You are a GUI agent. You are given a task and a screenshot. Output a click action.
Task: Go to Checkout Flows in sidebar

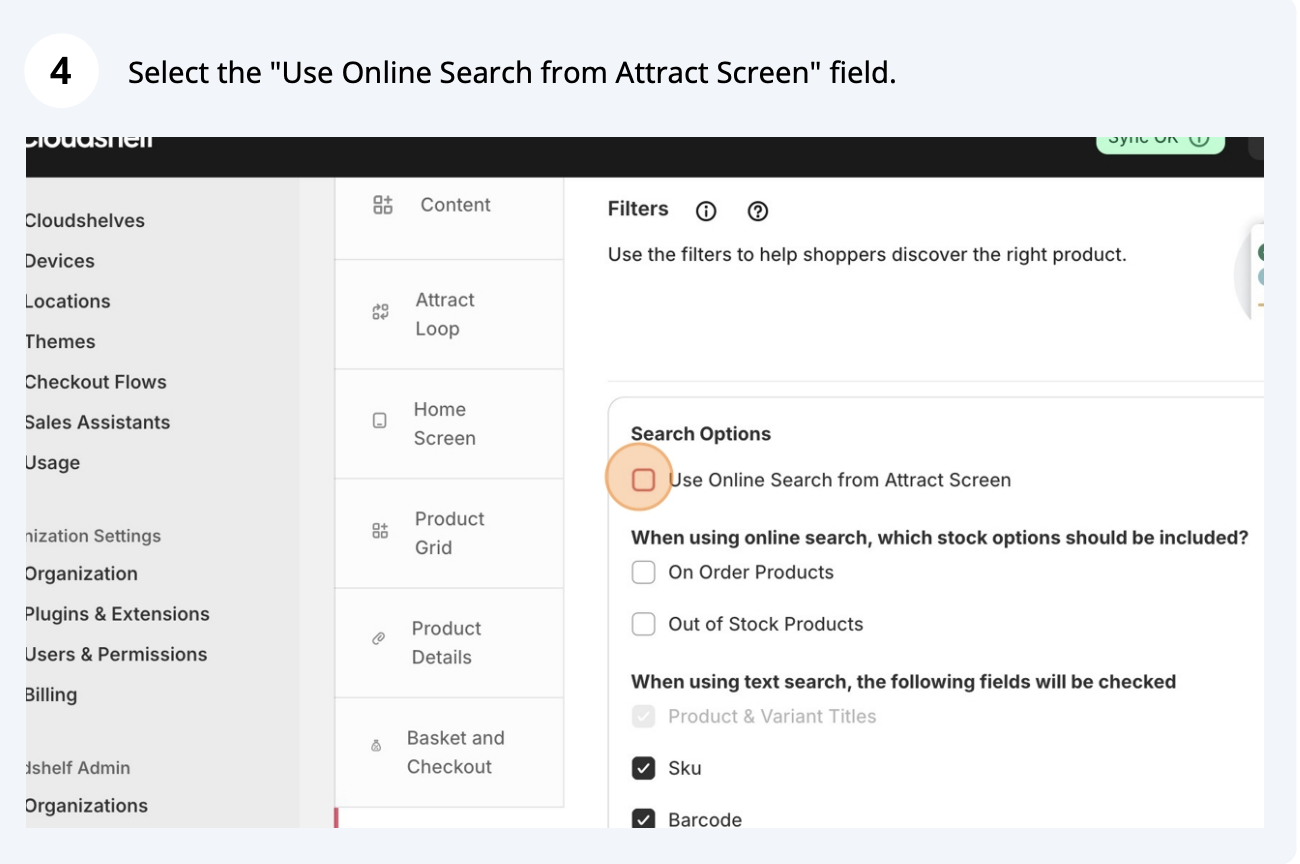click(96, 382)
